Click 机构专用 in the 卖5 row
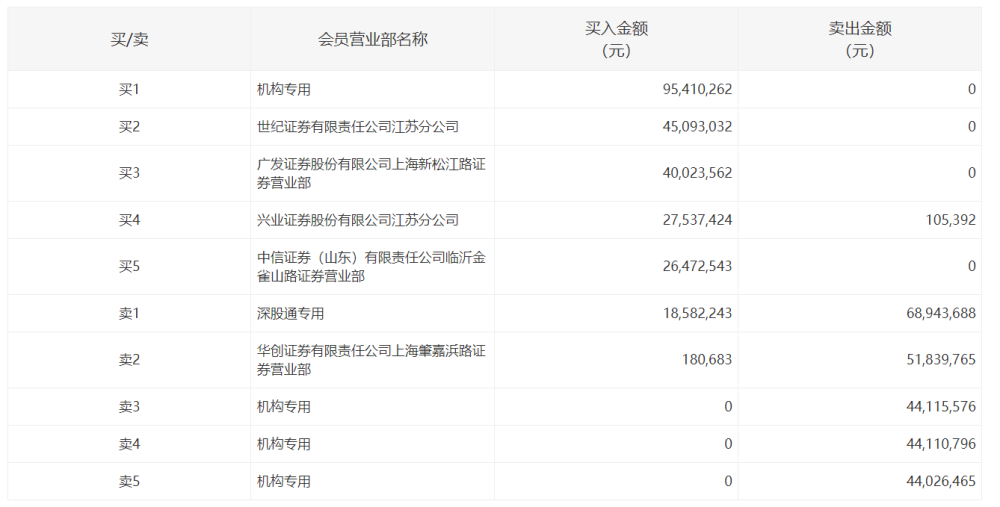The width and height of the screenshot is (1000, 507). [284, 481]
